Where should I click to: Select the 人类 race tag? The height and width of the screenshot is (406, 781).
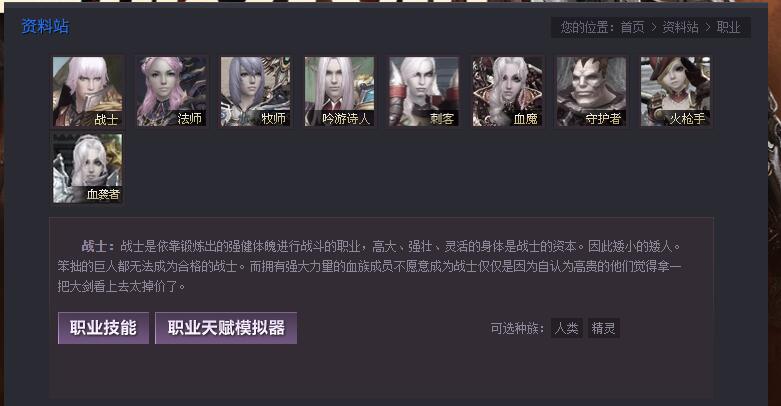(567, 328)
